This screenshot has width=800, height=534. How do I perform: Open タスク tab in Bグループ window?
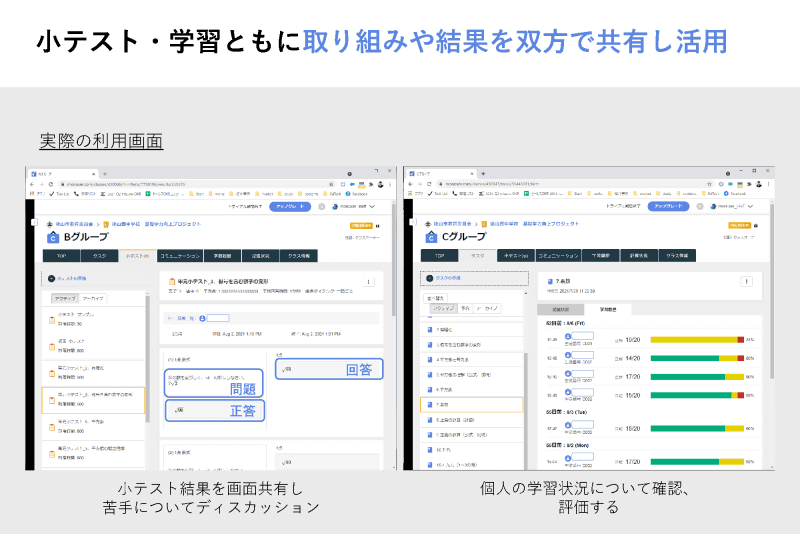(x=99, y=256)
